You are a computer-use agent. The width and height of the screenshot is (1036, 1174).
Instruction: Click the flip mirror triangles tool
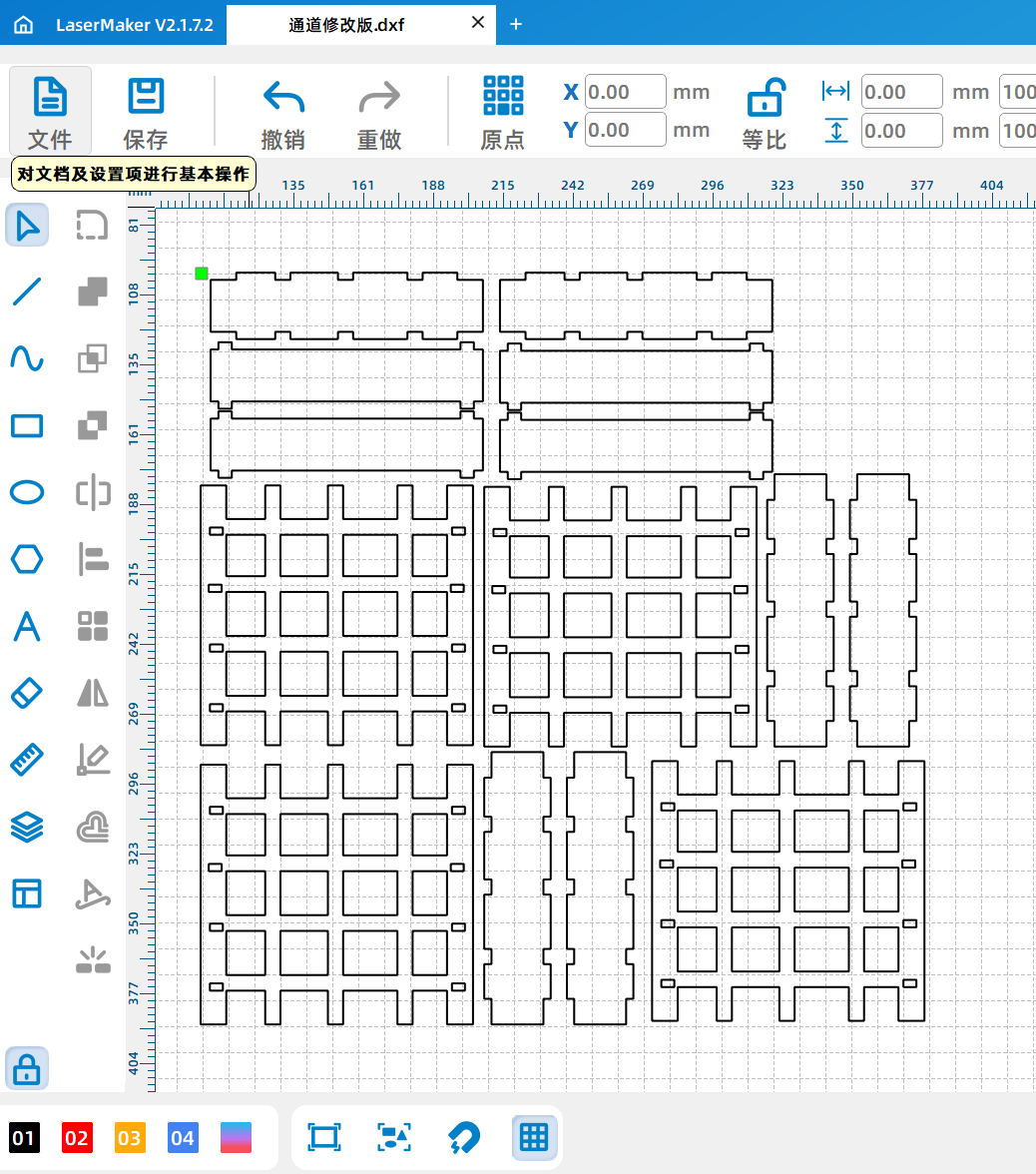pos(93,693)
